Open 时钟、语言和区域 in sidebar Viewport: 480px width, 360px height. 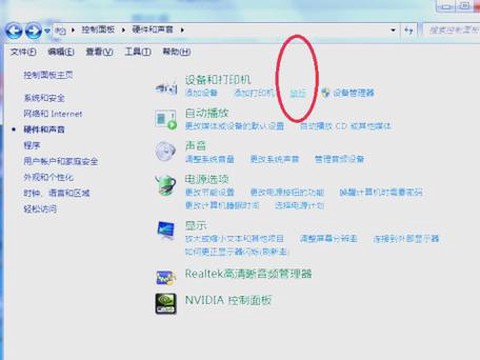pyautogui.click(x=56, y=193)
